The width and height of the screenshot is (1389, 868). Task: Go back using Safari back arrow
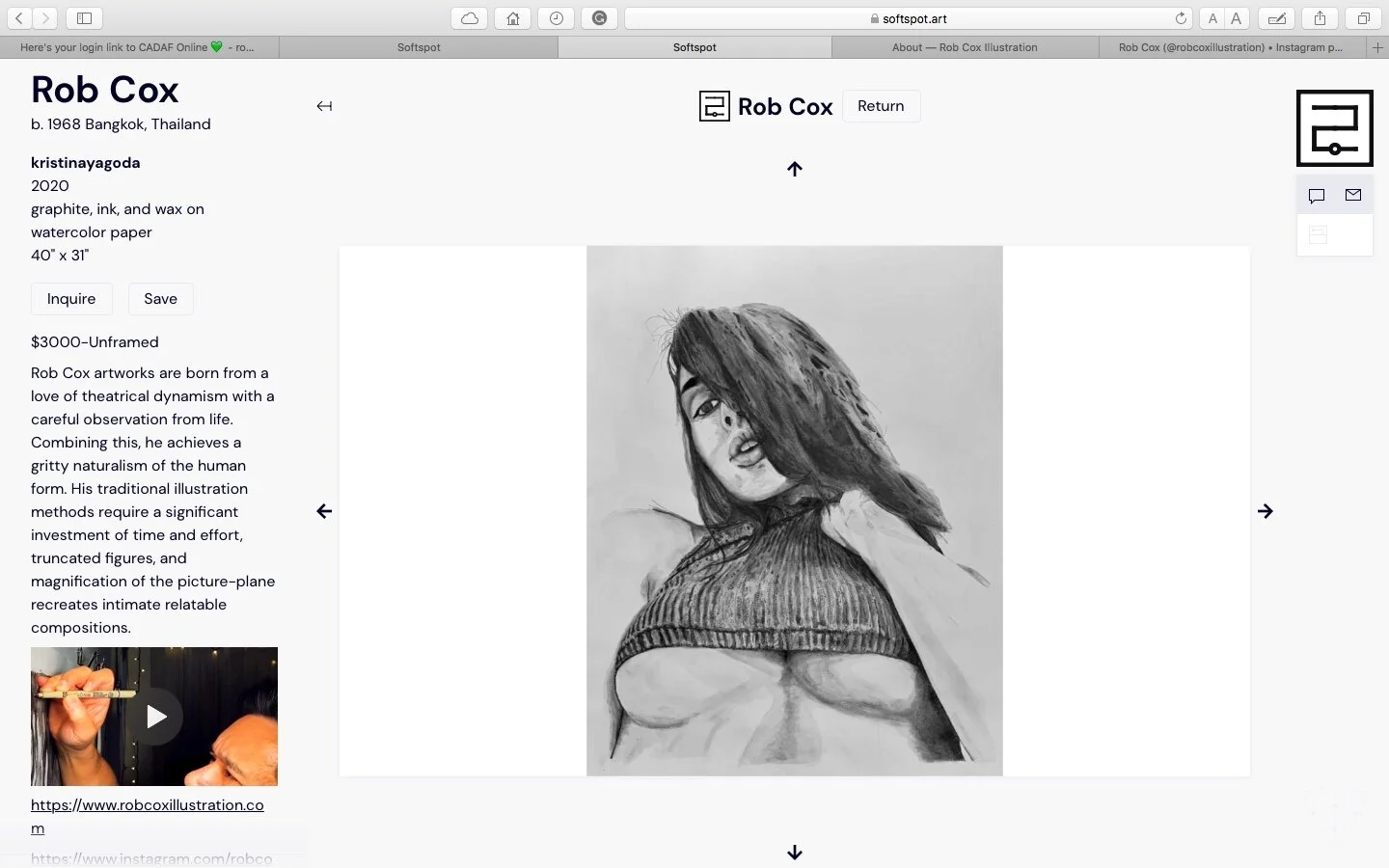point(19,17)
